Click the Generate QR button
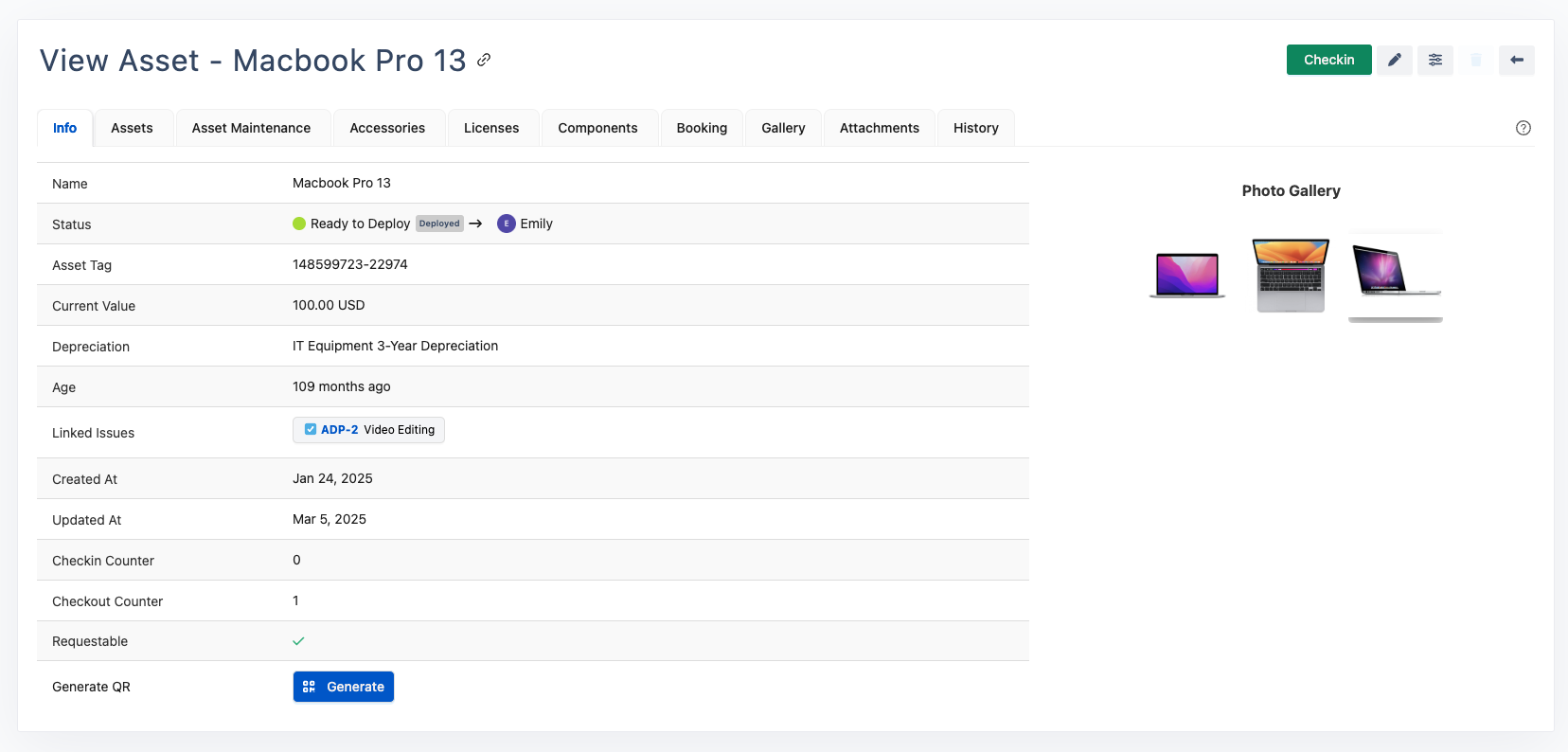The height and width of the screenshot is (752, 1568). [343, 687]
